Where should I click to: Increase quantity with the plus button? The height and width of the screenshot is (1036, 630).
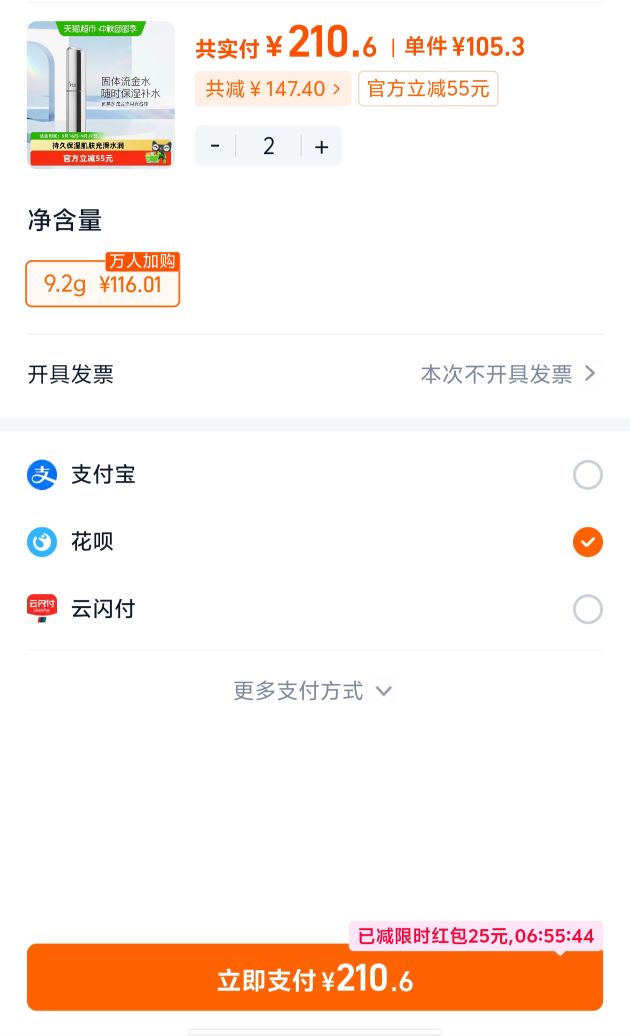322,145
